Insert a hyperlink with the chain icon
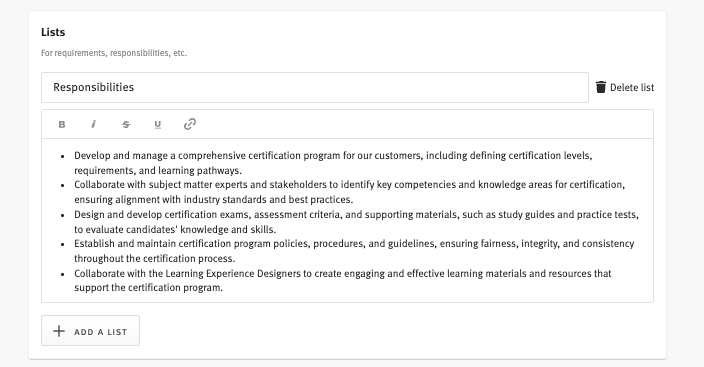Image resolution: width=704 pixels, height=367 pixels. (190, 124)
